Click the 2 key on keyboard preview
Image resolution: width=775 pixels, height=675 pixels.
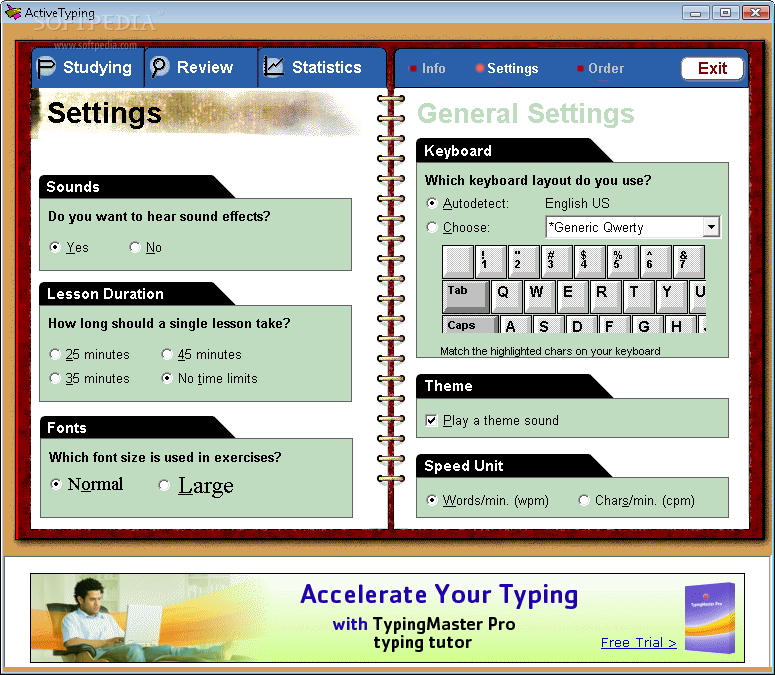(523, 261)
